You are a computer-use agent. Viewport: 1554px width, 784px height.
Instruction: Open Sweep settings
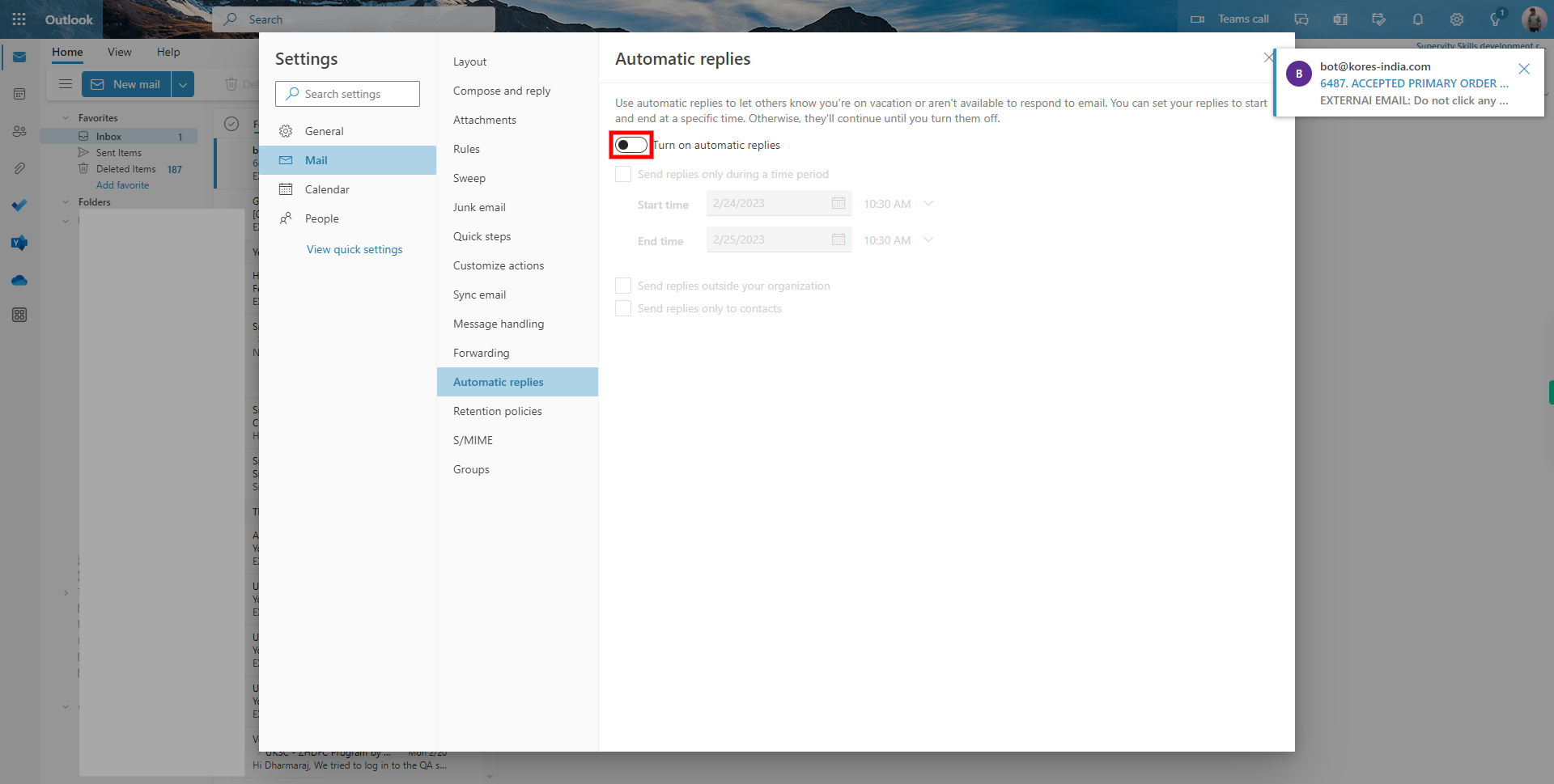[517, 178]
